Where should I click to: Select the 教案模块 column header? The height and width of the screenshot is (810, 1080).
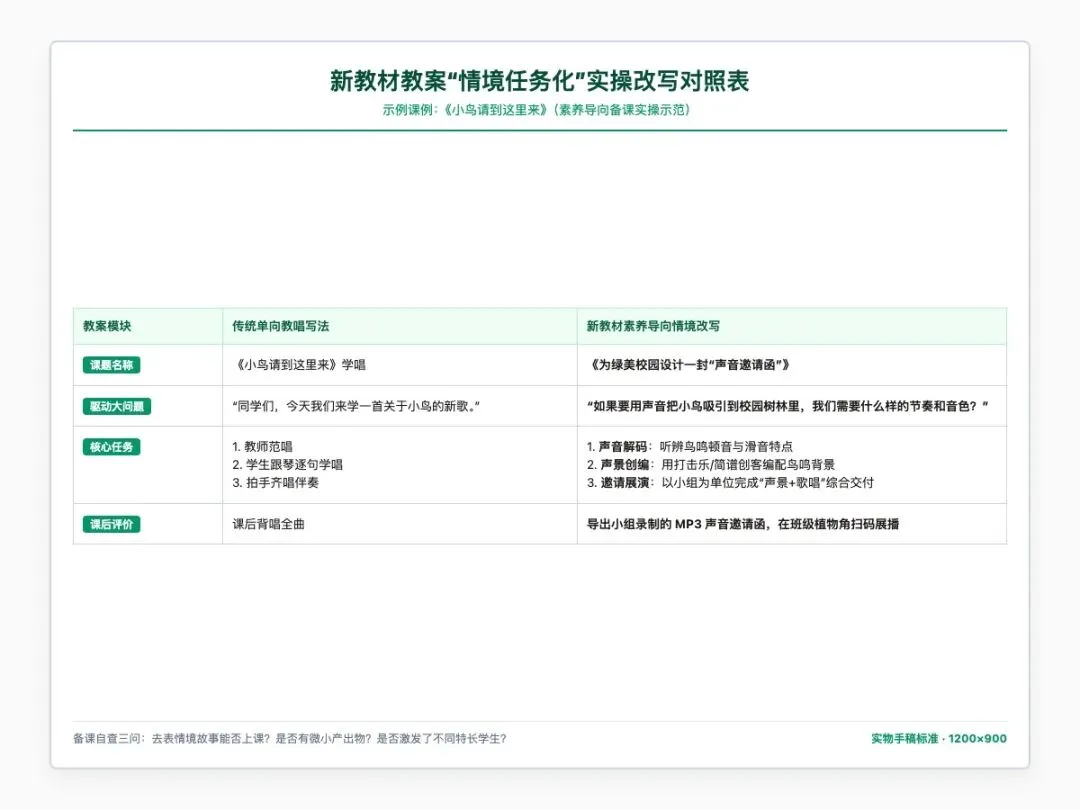tap(148, 326)
